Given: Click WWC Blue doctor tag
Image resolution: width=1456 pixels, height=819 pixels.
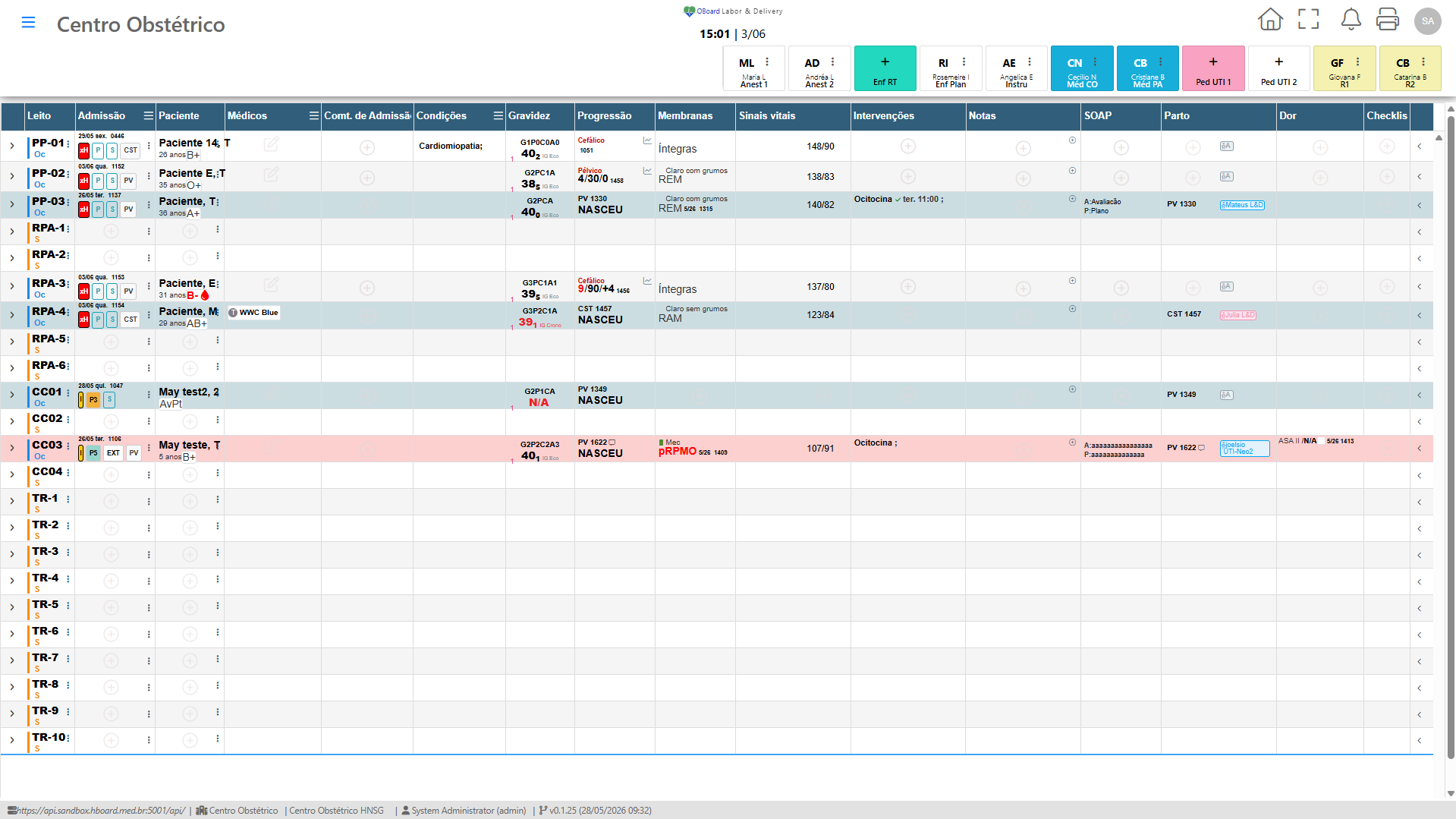Looking at the screenshot, I should coord(253,313).
